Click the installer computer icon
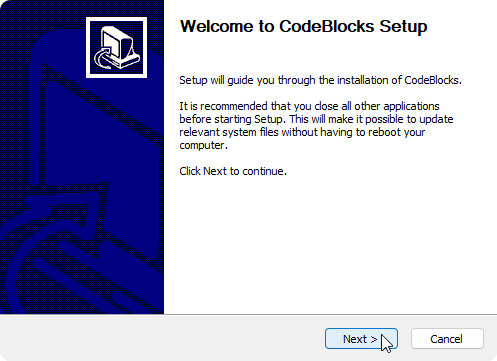The image size is (497, 361). [x=116, y=47]
